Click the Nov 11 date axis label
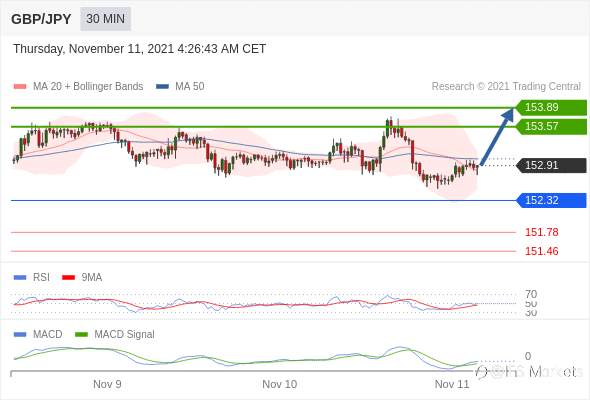 452,384
